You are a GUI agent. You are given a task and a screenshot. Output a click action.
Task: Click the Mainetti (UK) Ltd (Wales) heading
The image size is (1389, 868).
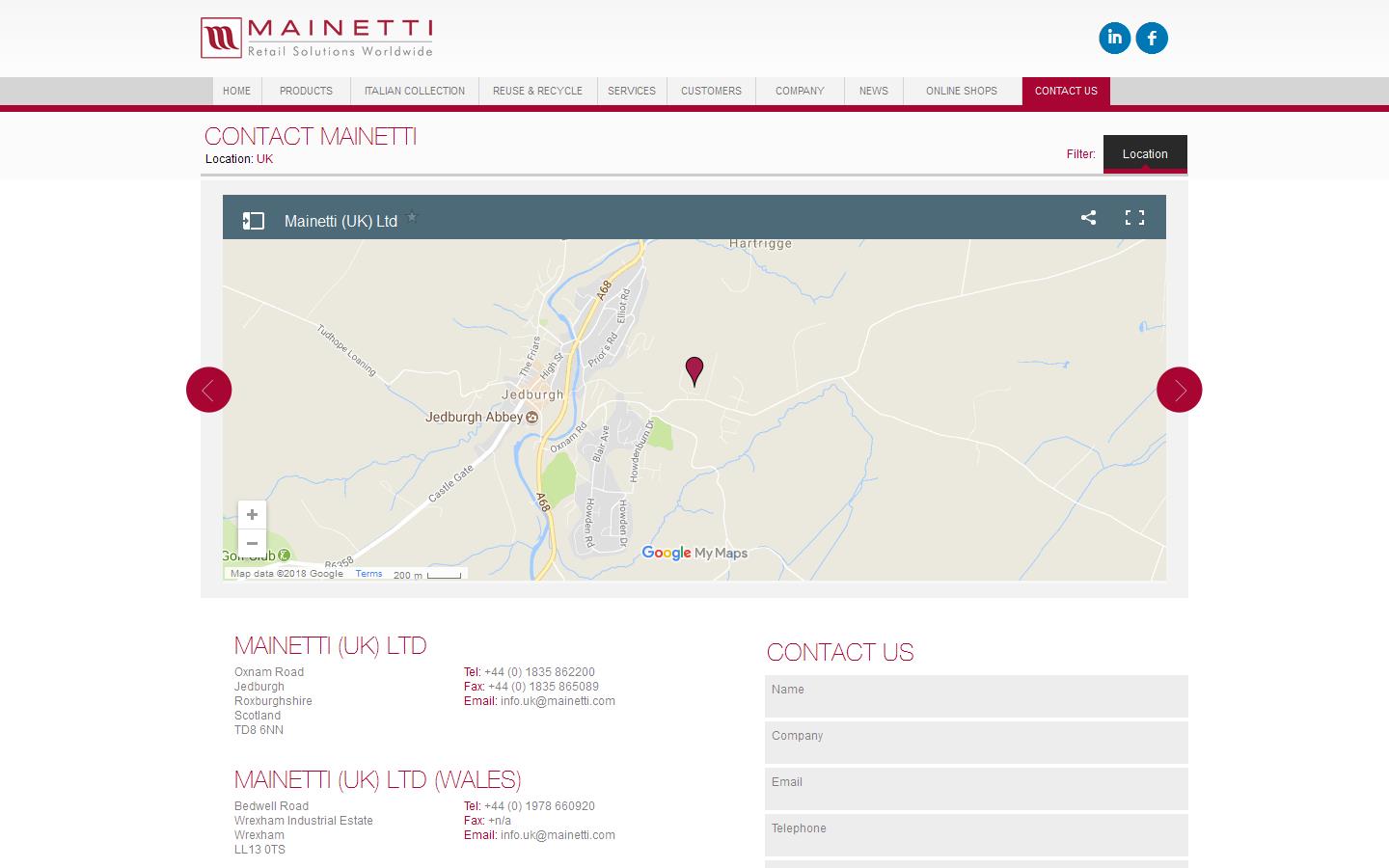coord(378,779)
